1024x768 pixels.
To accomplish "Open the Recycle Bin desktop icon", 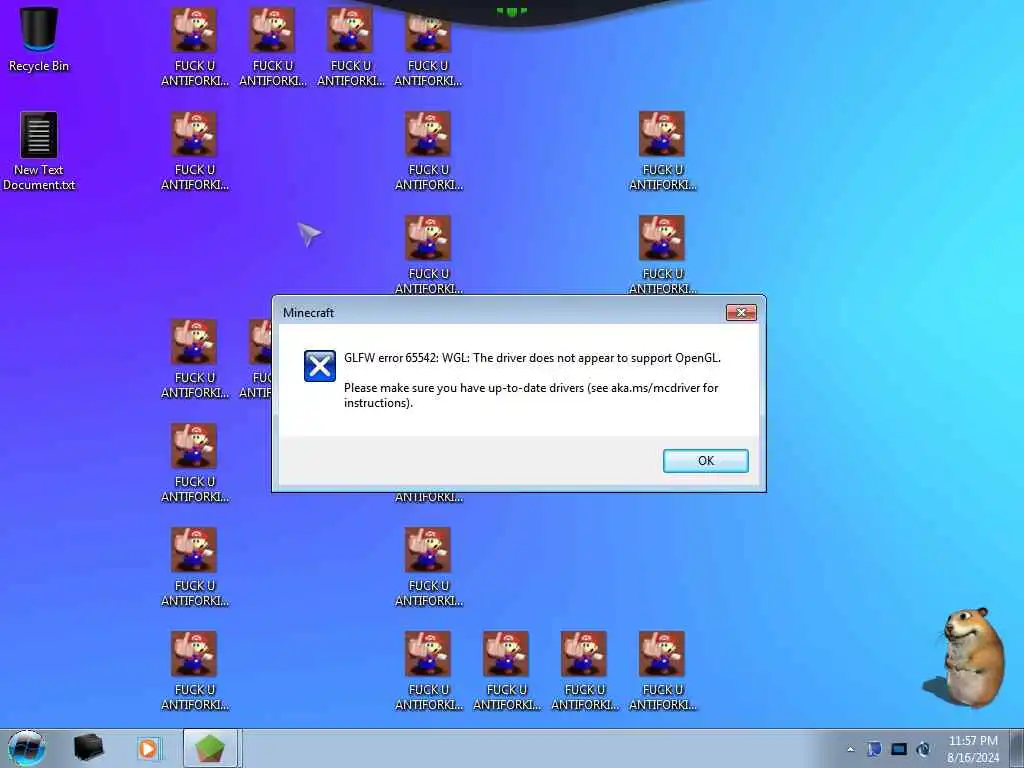I will (x=39, y=39).
